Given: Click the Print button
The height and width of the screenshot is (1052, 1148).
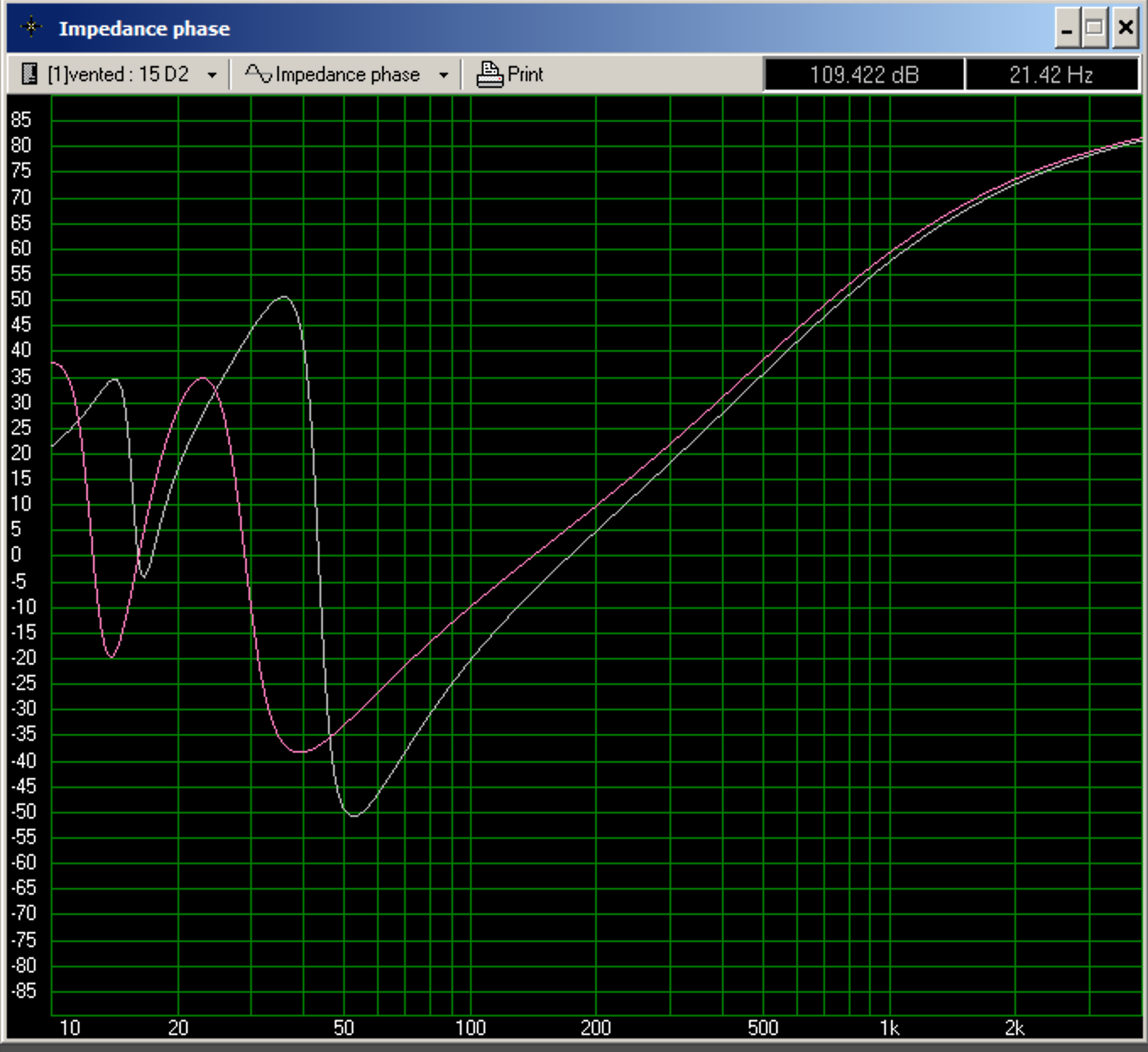Looking at the screenshot, I should (510, 74).
